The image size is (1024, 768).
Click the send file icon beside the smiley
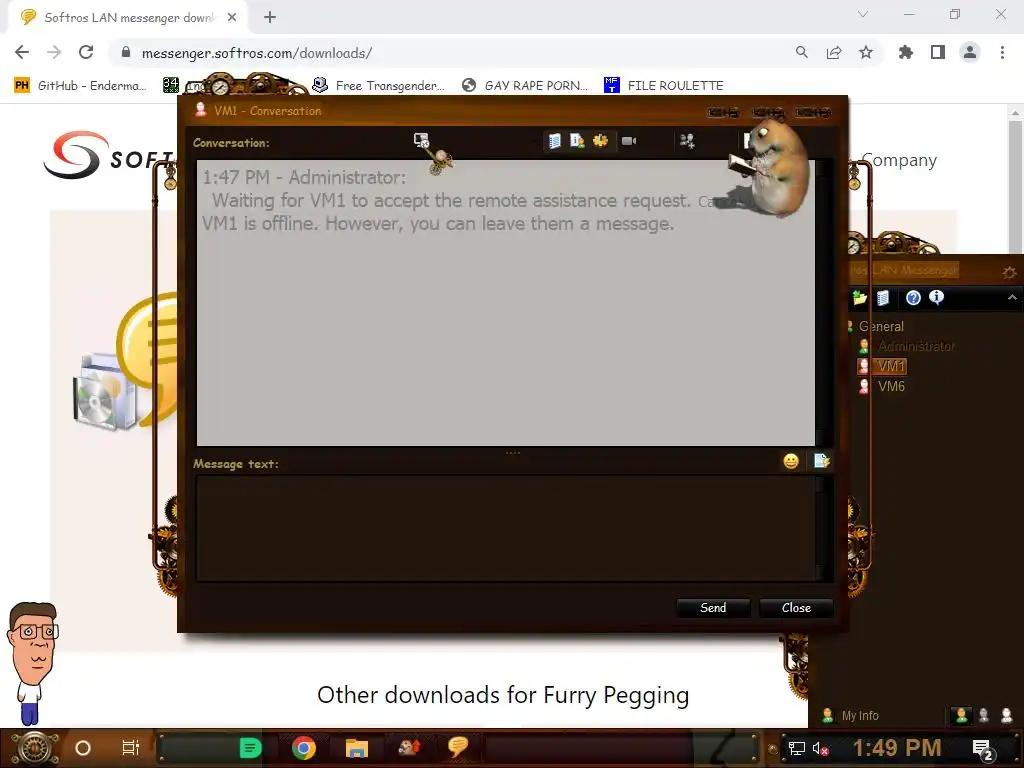(822, 461)
